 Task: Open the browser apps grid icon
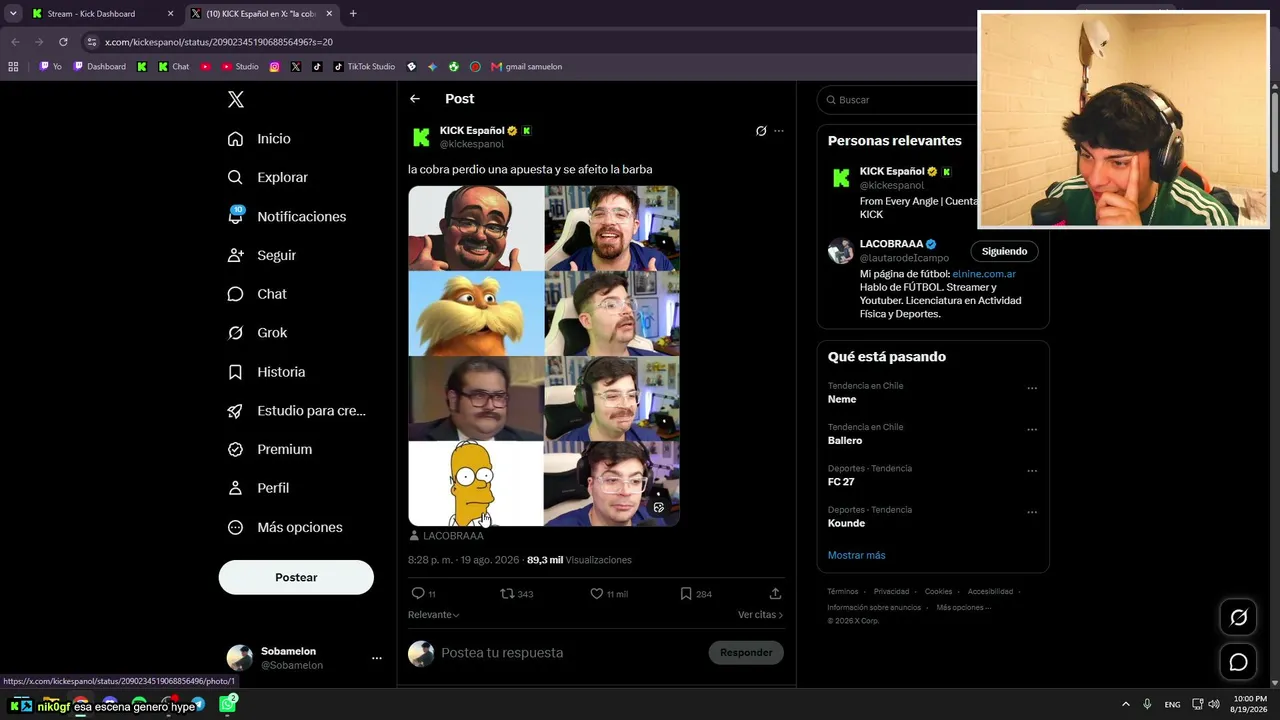[13, 67]
